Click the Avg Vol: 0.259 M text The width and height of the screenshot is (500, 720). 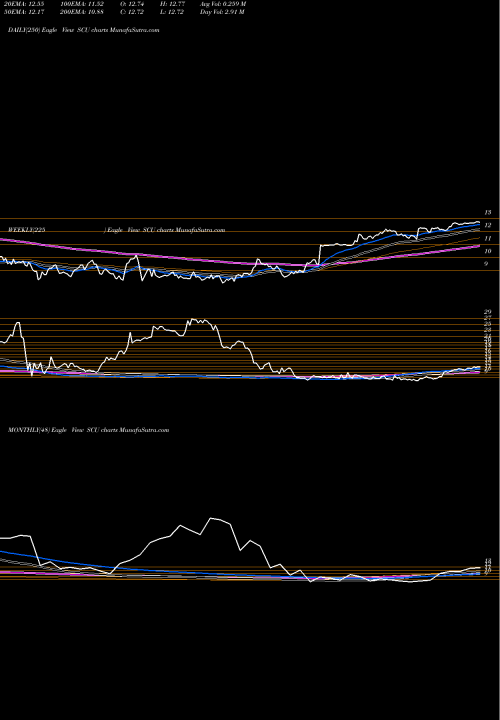pos(223,4)
